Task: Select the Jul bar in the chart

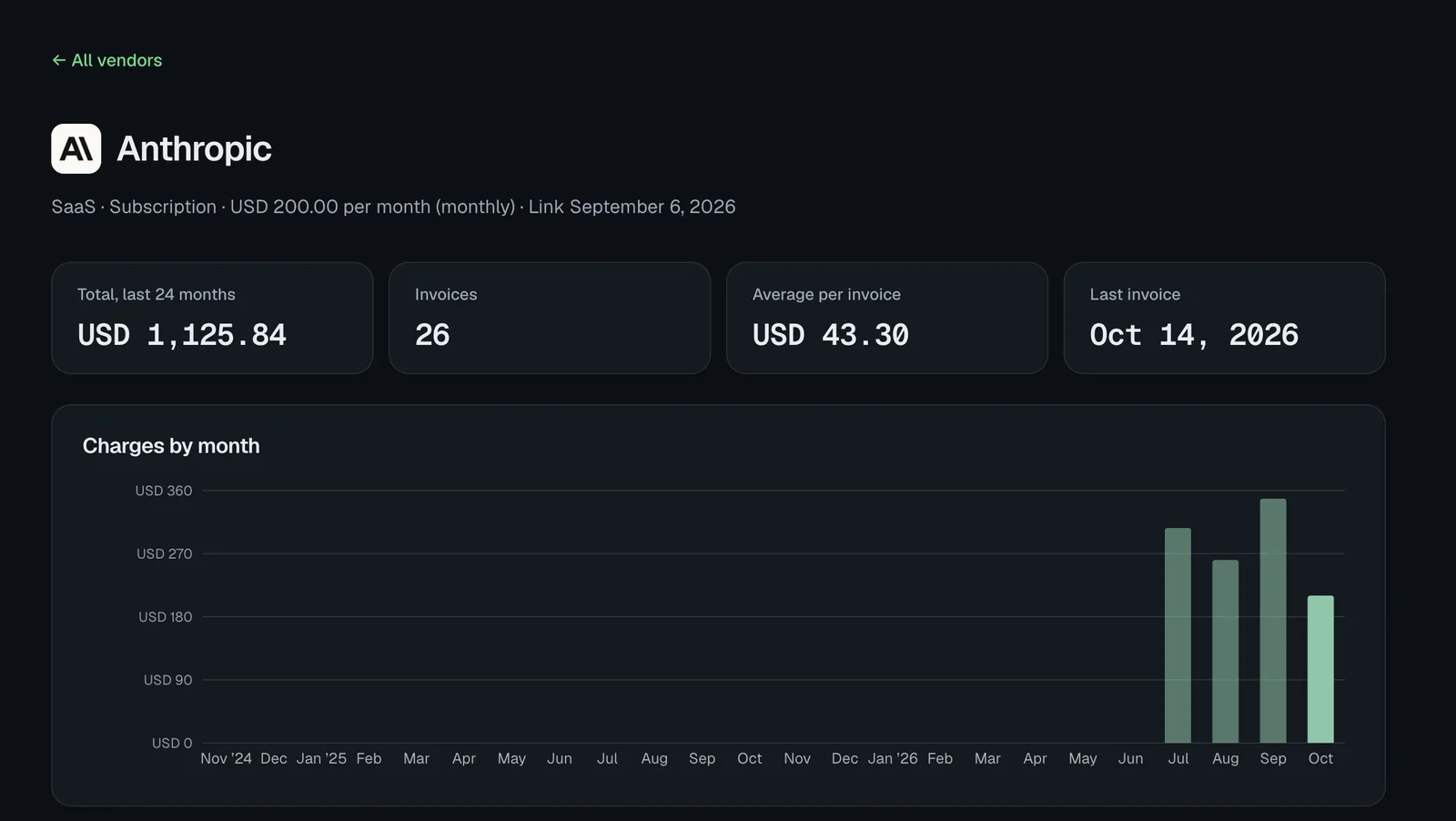Action: point(1178,635)
